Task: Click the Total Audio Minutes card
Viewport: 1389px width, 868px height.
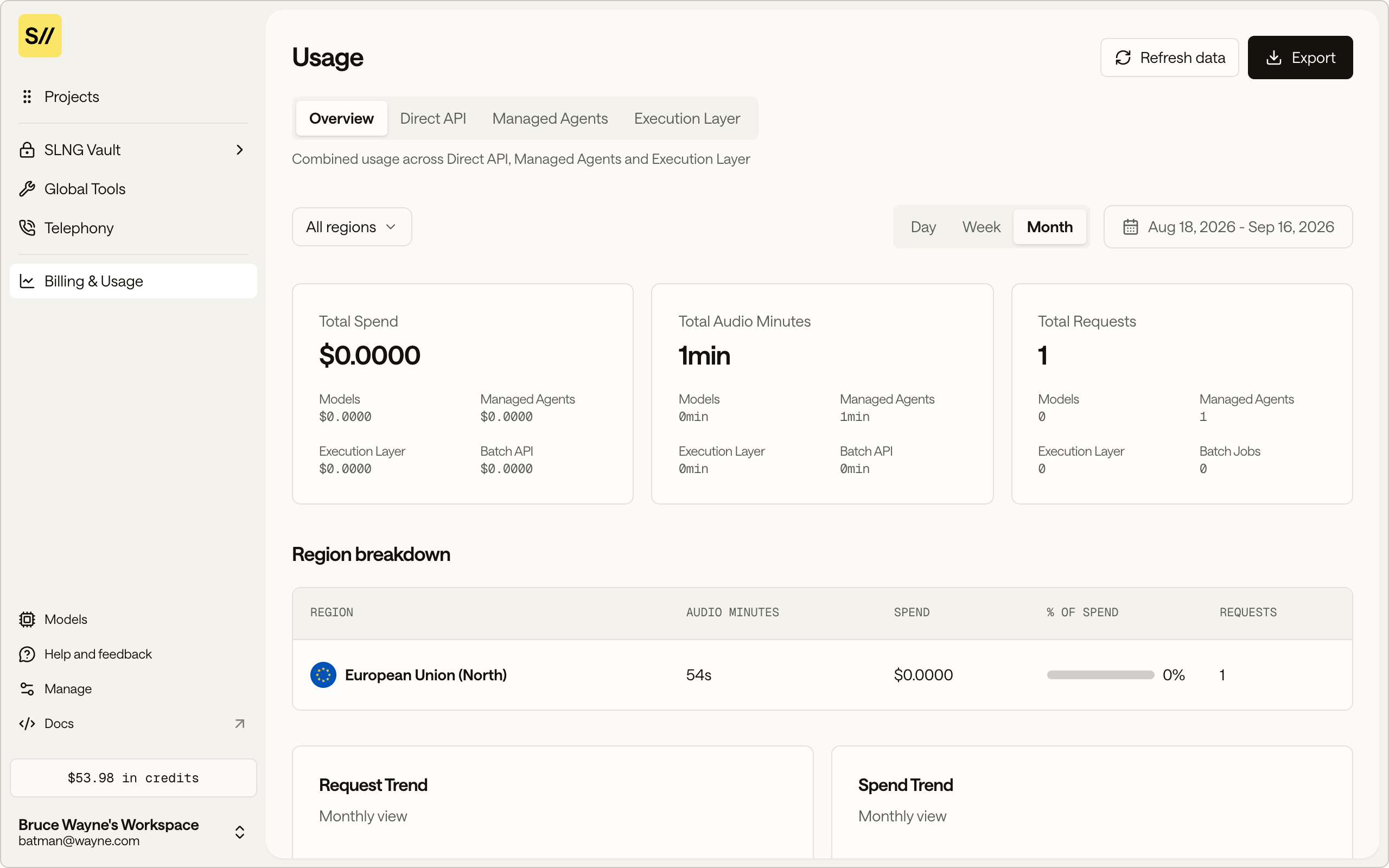Action: click(822, 394)
